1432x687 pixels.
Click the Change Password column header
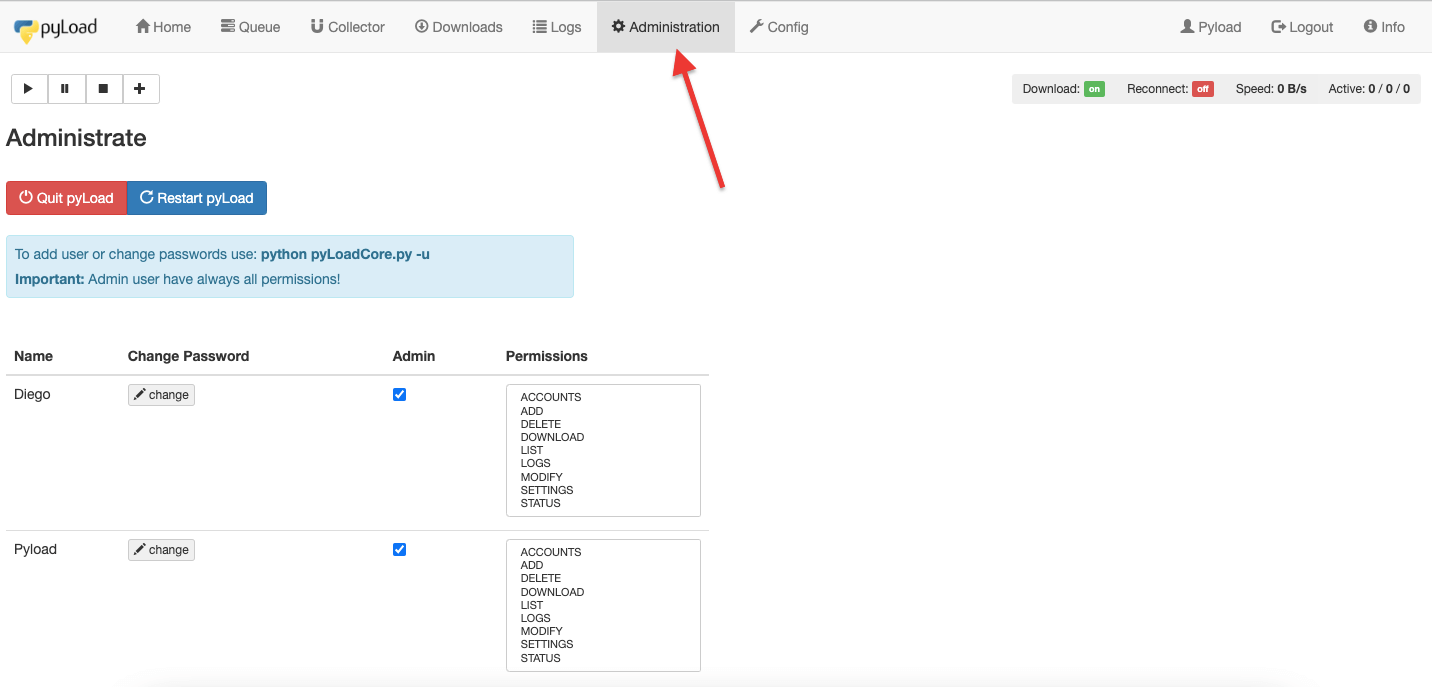tap(189, 356)
